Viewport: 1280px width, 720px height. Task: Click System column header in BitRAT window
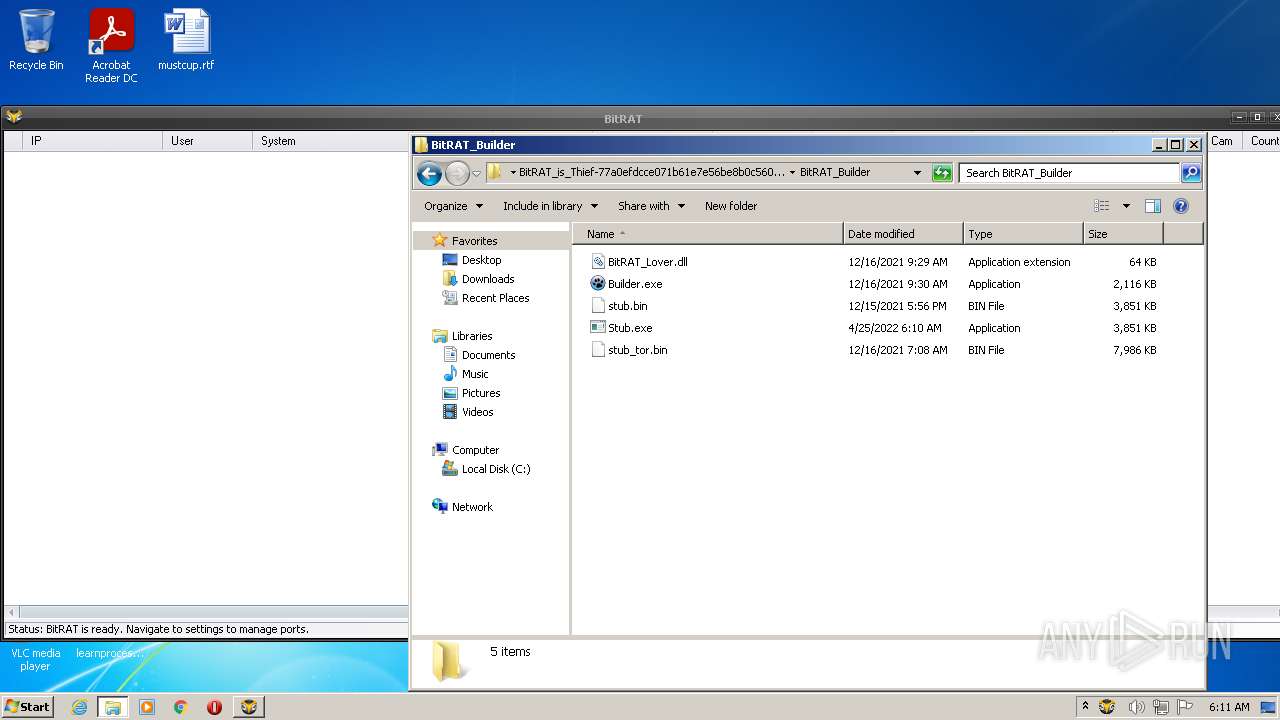point(330,141)
